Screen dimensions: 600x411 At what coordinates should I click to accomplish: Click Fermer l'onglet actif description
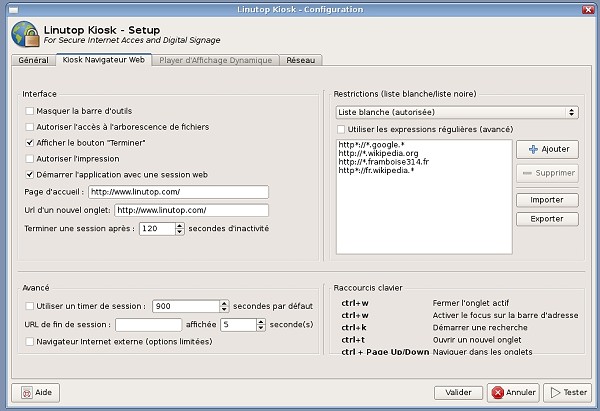coord(471,303)
